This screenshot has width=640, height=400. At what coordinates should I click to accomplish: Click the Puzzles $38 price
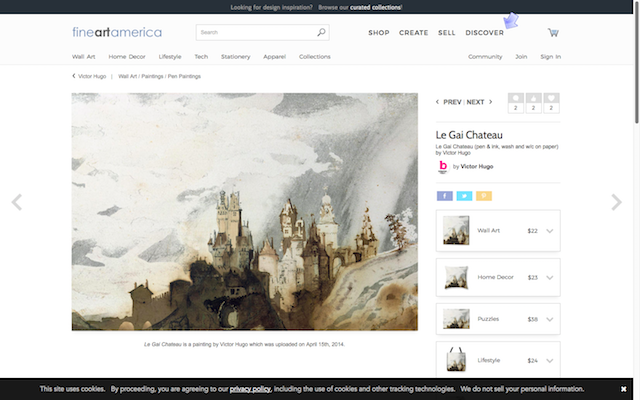[532, 319]
